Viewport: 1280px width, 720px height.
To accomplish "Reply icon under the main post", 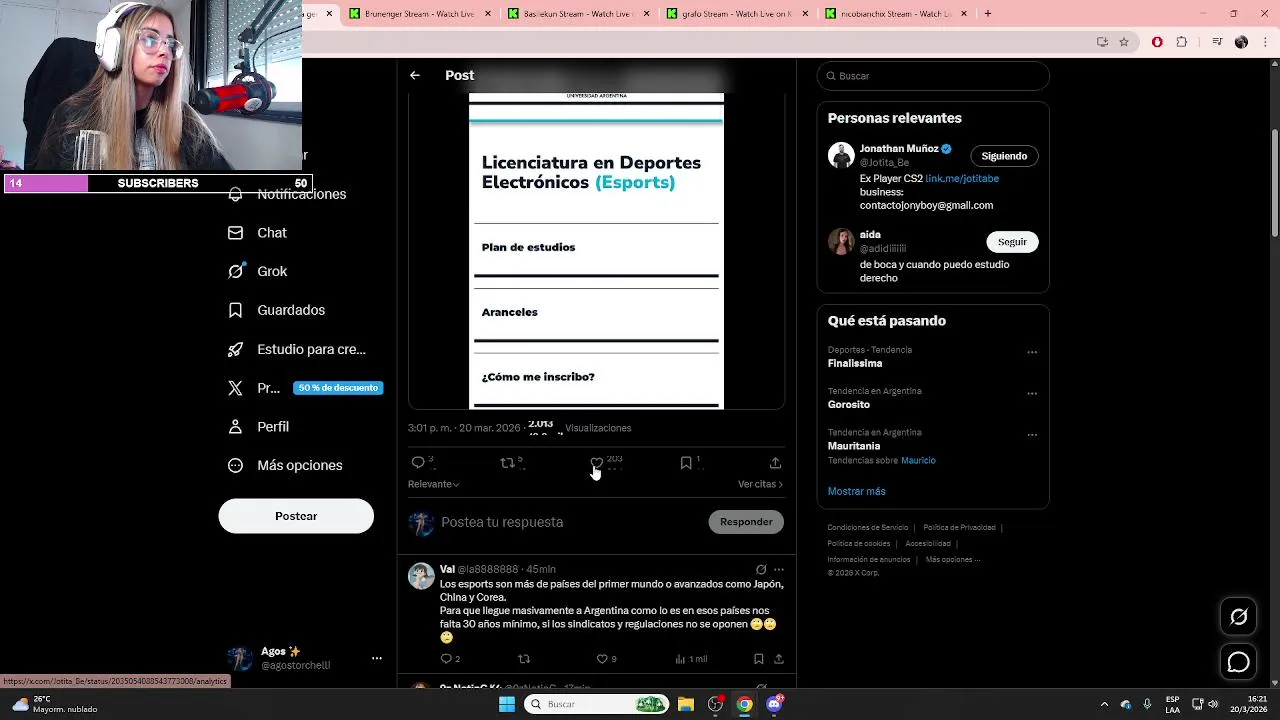I will click(418, 462).
